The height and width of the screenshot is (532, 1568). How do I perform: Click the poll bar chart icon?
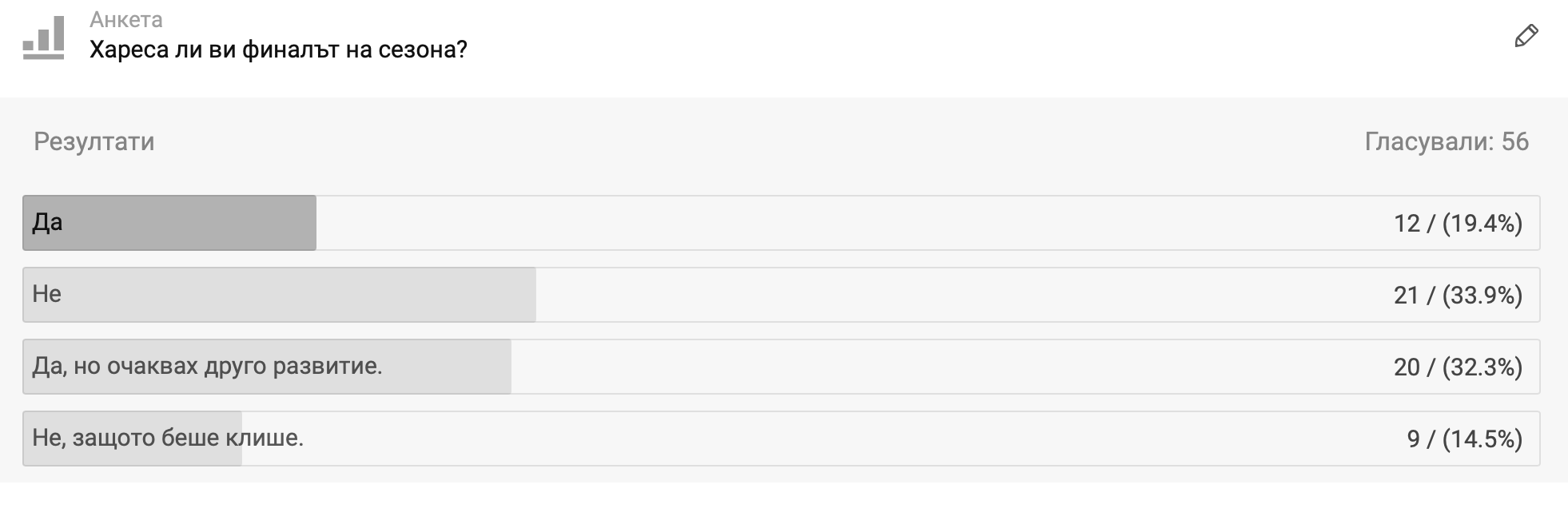(x=43, y=38)
